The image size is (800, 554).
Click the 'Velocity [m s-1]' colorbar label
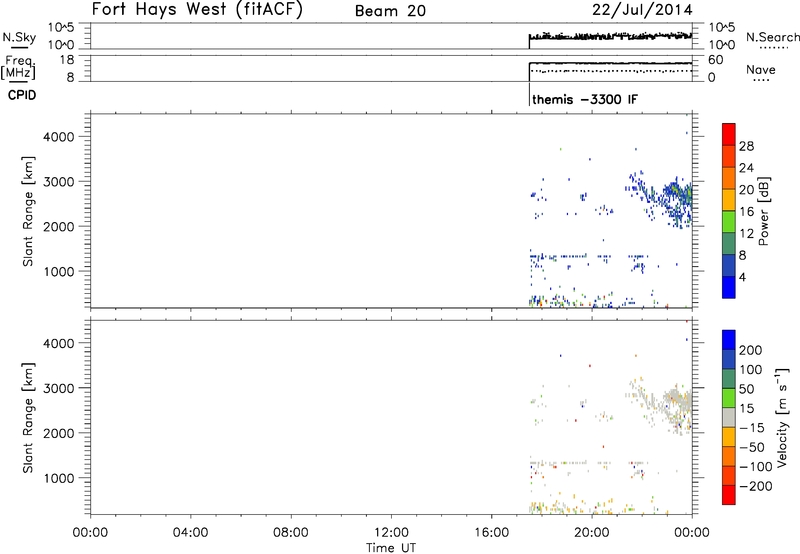point(781,417)
